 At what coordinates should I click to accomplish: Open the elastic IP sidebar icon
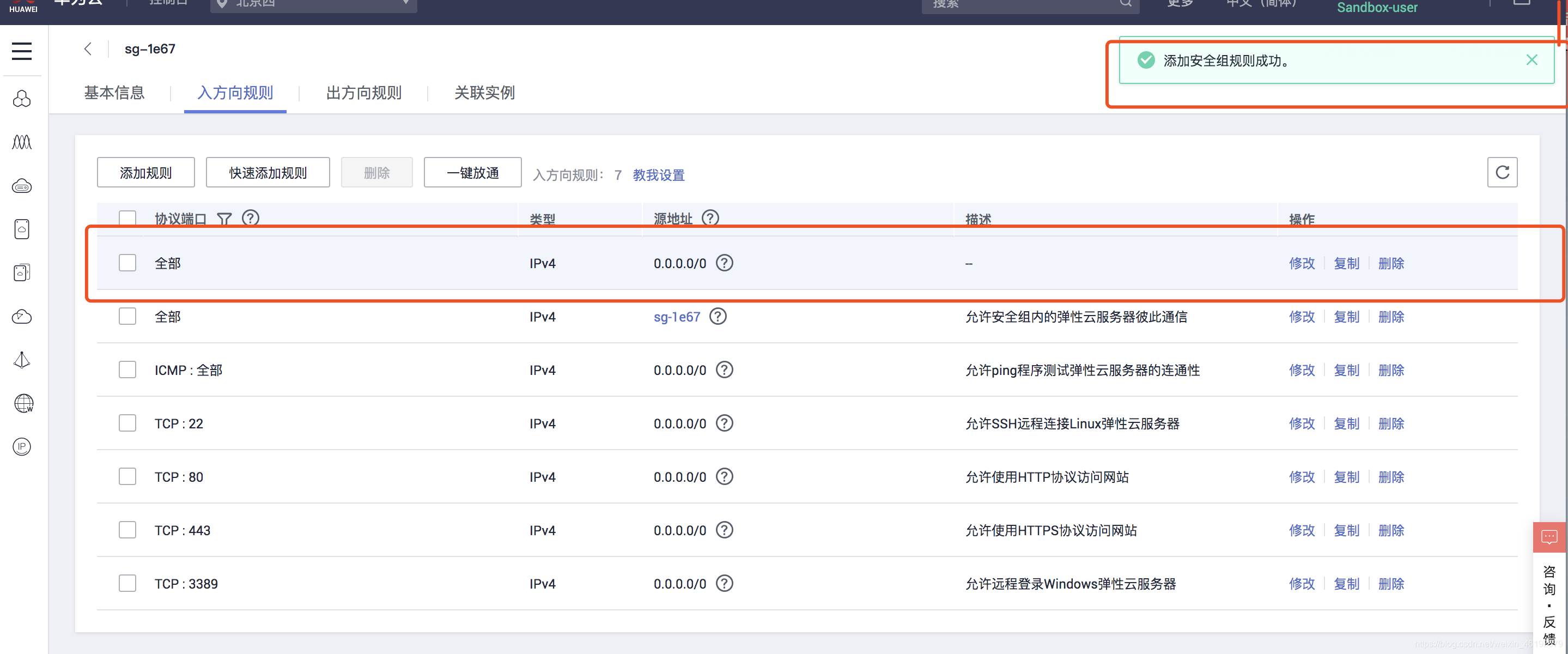click(x=22, y=446)
